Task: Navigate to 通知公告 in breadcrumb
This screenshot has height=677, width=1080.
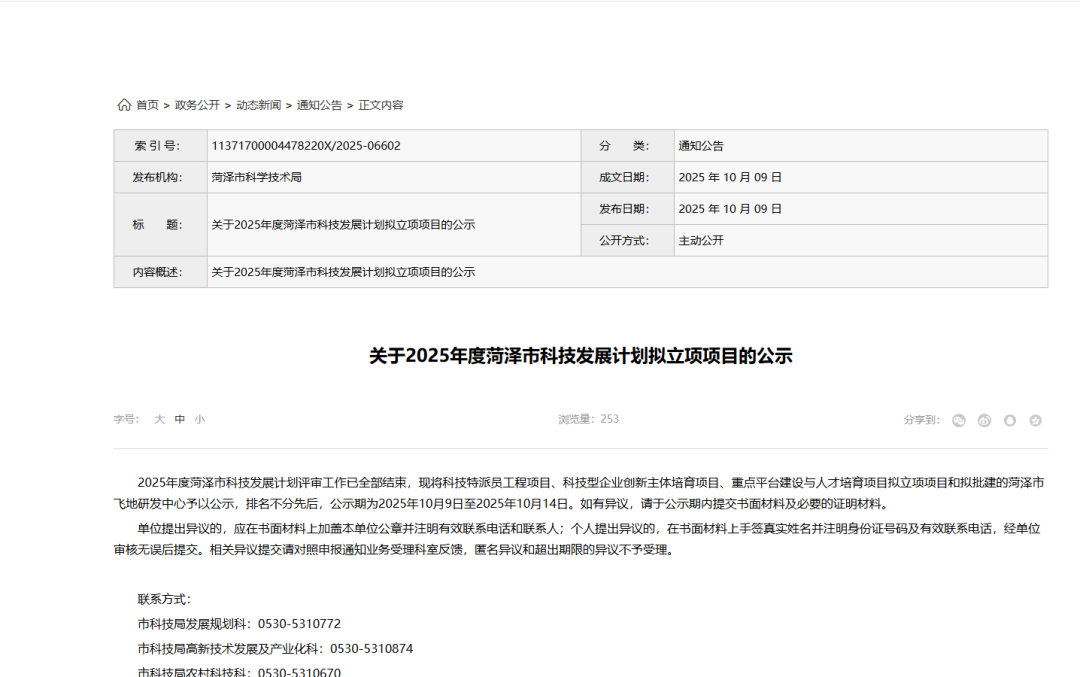Action: click(319, 105)
